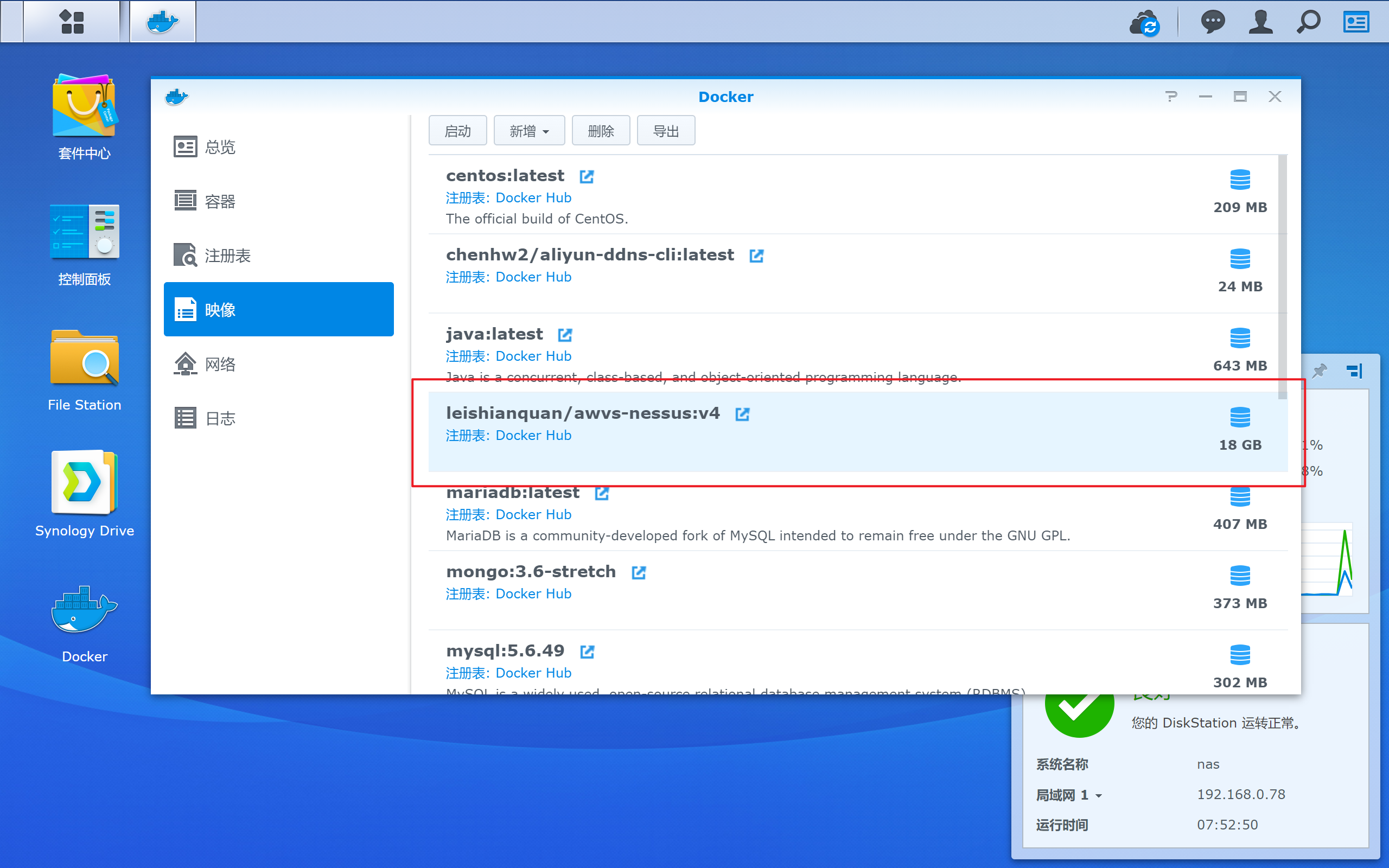
Task: Open the main menu grid icon
Action: click(72, 22)
